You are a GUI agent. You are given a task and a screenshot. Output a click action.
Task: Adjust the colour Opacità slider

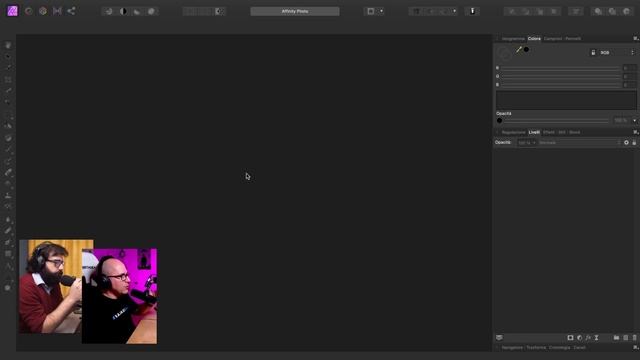click(554, 121)
